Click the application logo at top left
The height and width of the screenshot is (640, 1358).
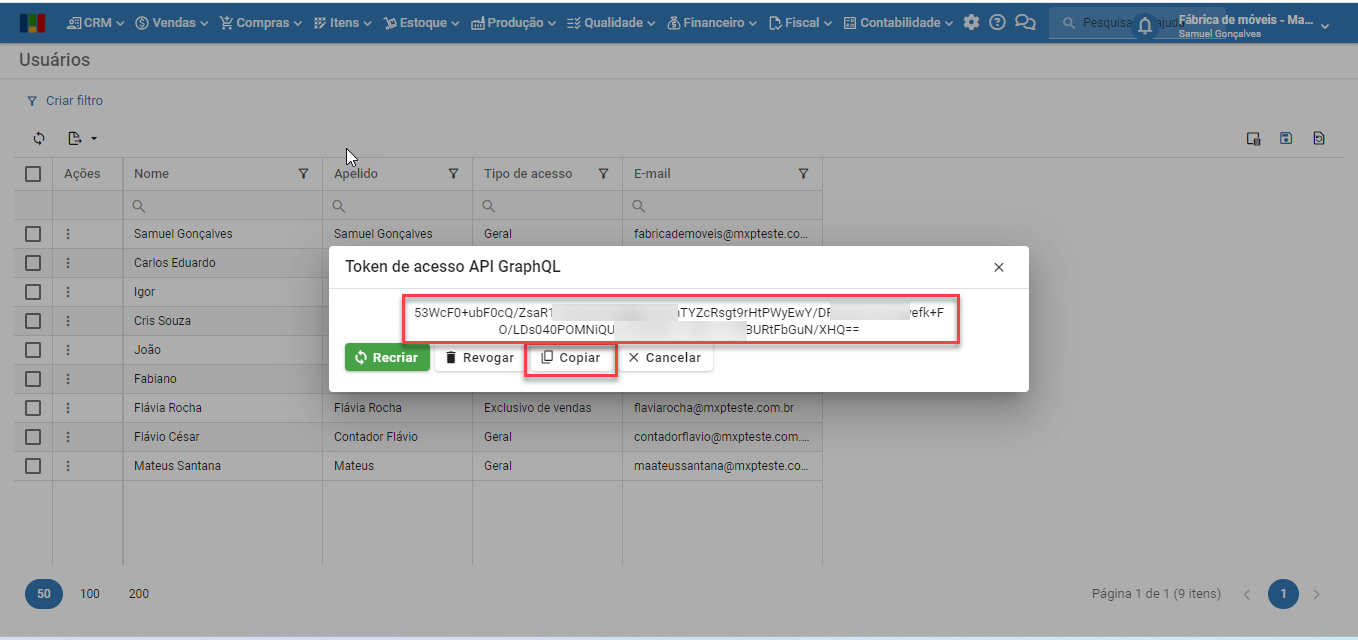32,22
